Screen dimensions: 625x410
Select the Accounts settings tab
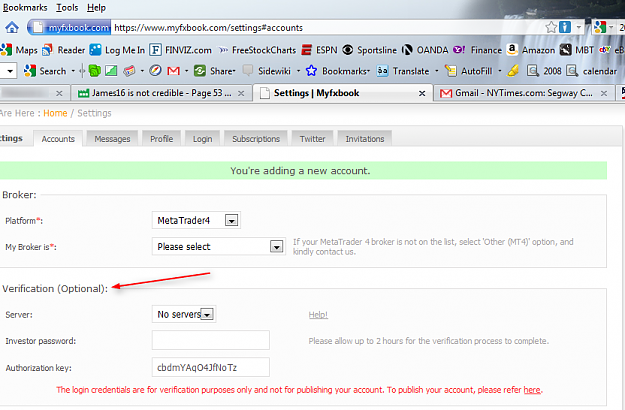click(x=58, y=139)
